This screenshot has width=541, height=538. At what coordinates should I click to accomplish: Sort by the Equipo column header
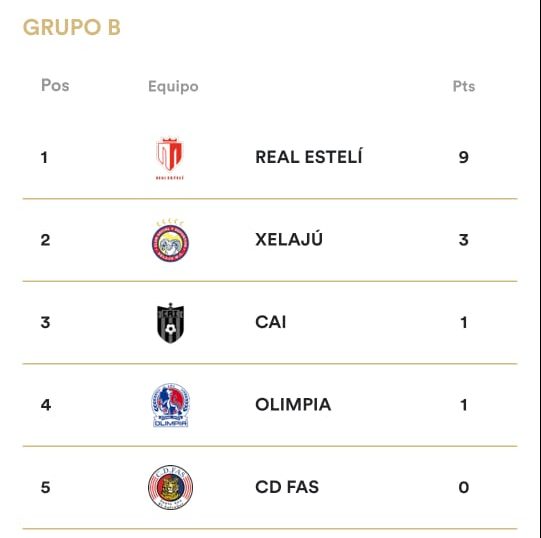173,86
